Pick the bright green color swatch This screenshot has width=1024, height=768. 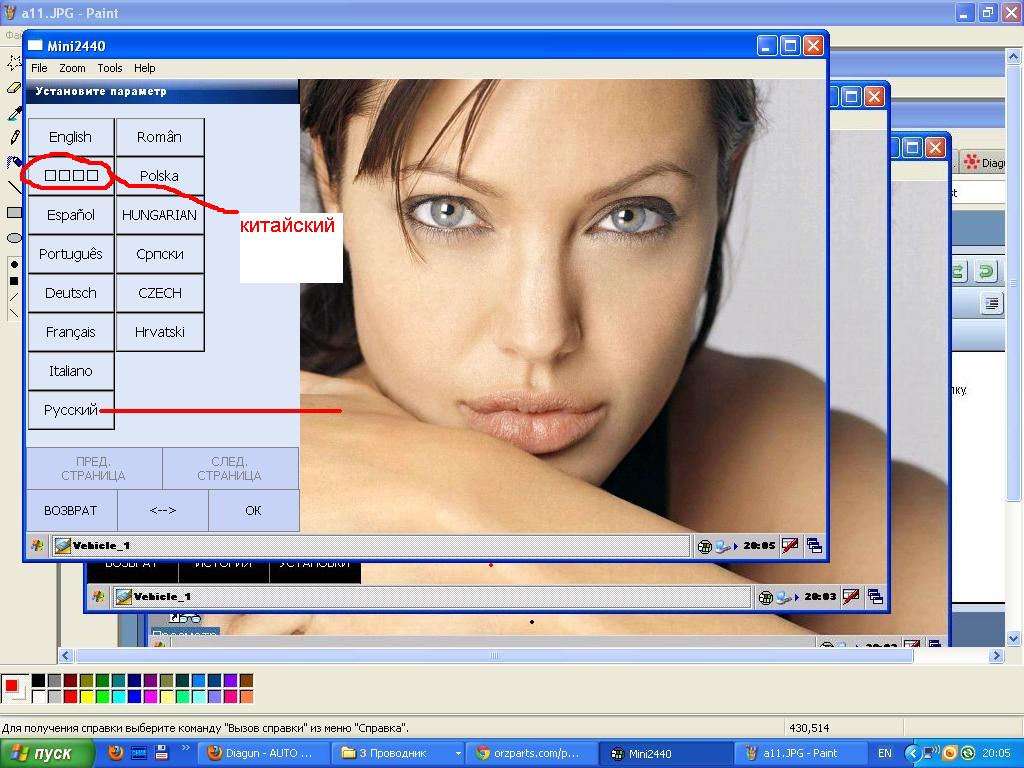pyautogui.click(x=103, y=697)
